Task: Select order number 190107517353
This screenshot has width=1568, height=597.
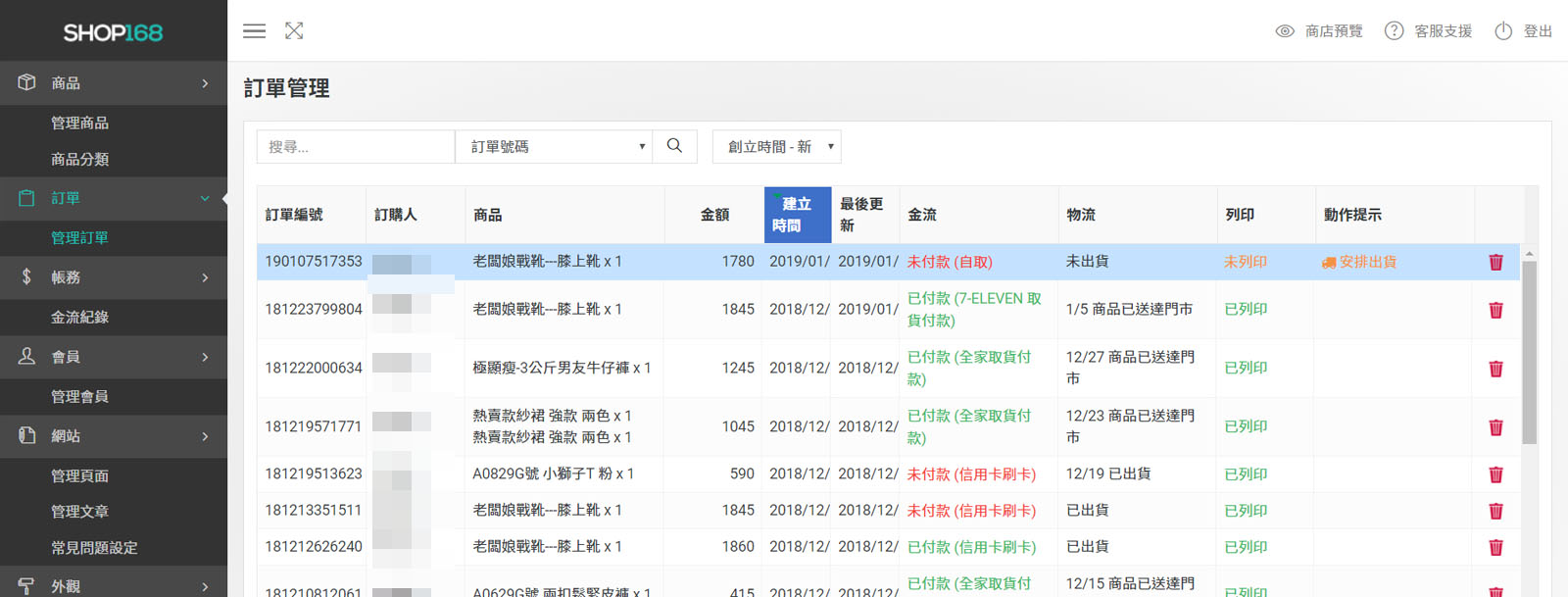Action: (x=314, y=262)
